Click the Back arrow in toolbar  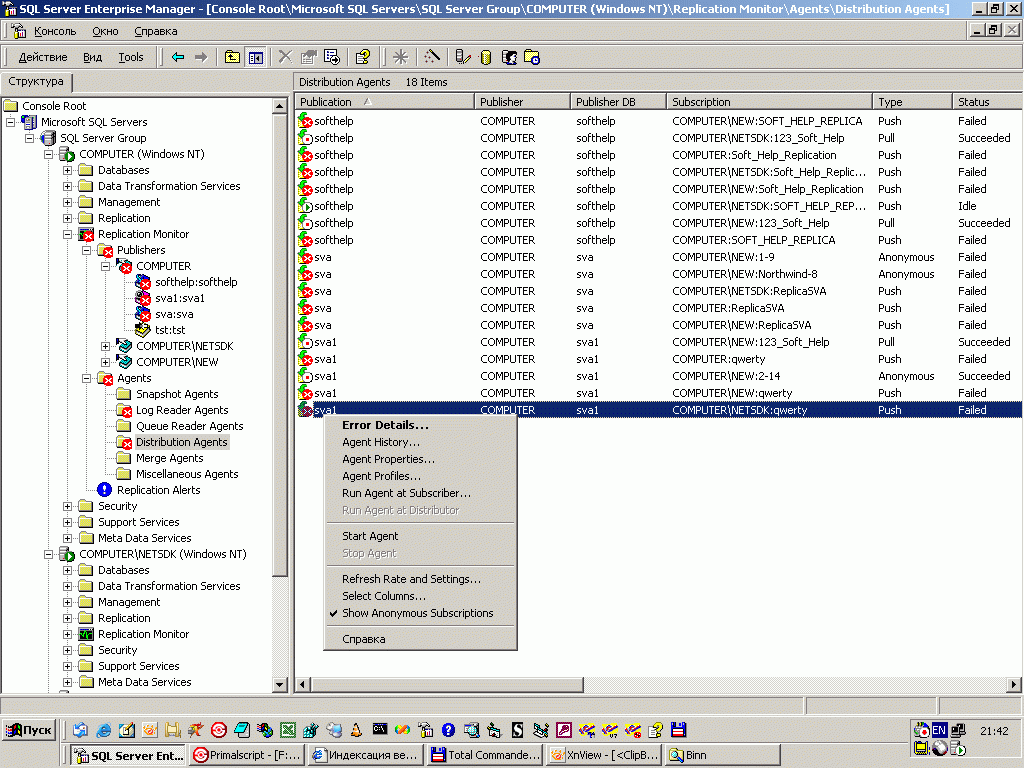point(178,57)
